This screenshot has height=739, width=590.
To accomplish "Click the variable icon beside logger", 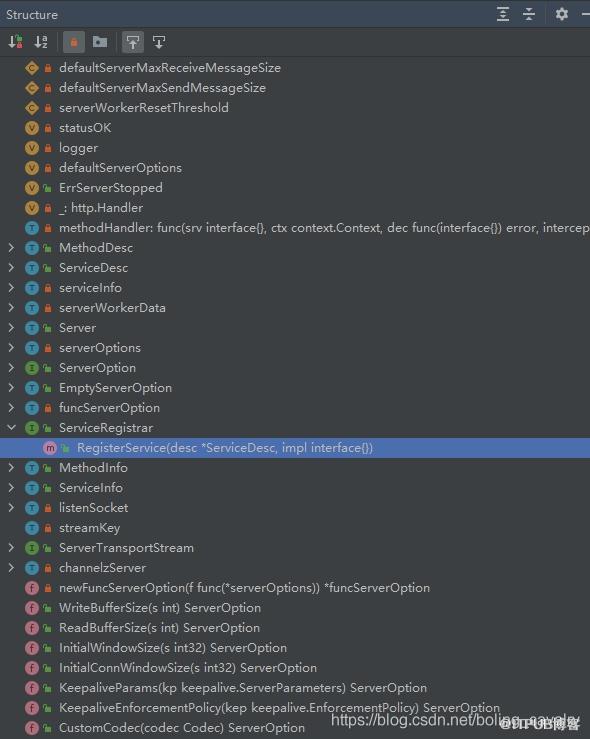I will click(x=32, y=148).
